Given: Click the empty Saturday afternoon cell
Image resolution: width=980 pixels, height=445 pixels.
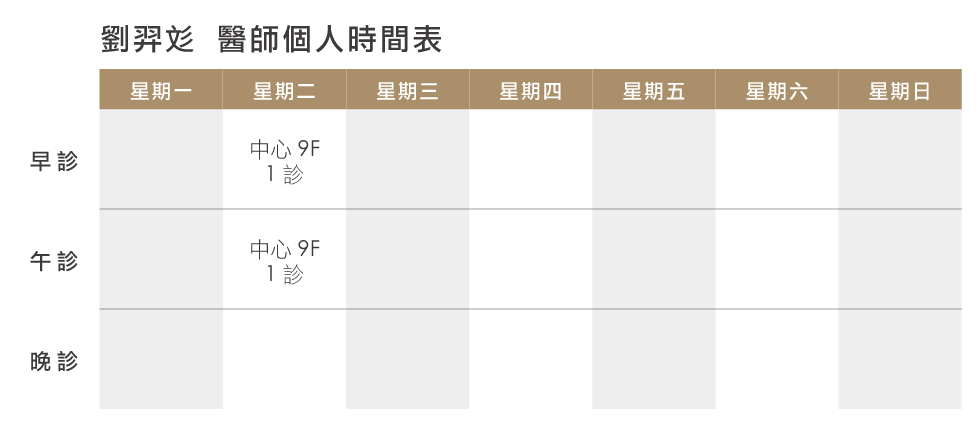Looking at the screenshot, I should pyautogui.click(x=776, y=260).
